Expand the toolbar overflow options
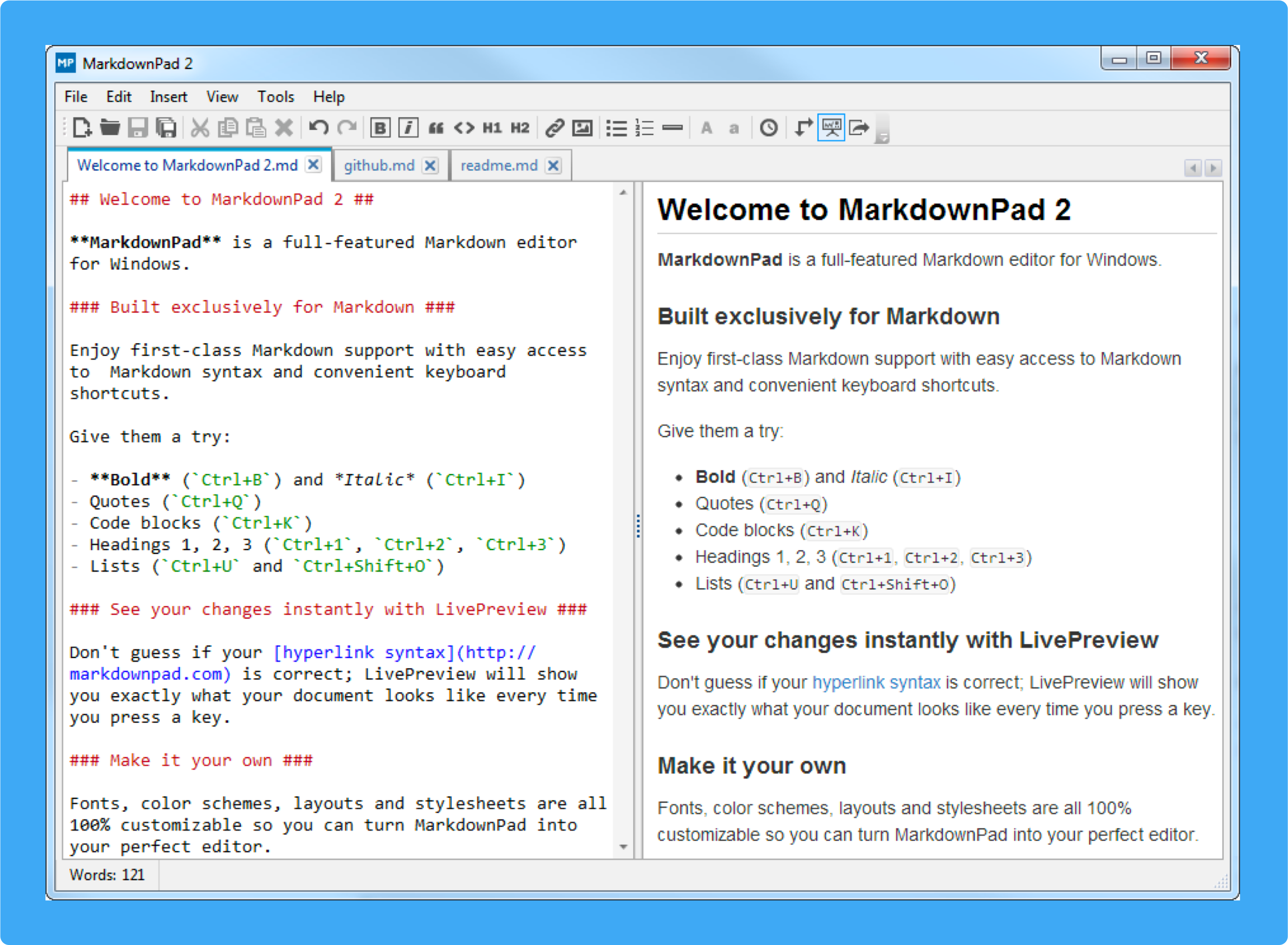1288x945 pixels. [x=883, y=130]
